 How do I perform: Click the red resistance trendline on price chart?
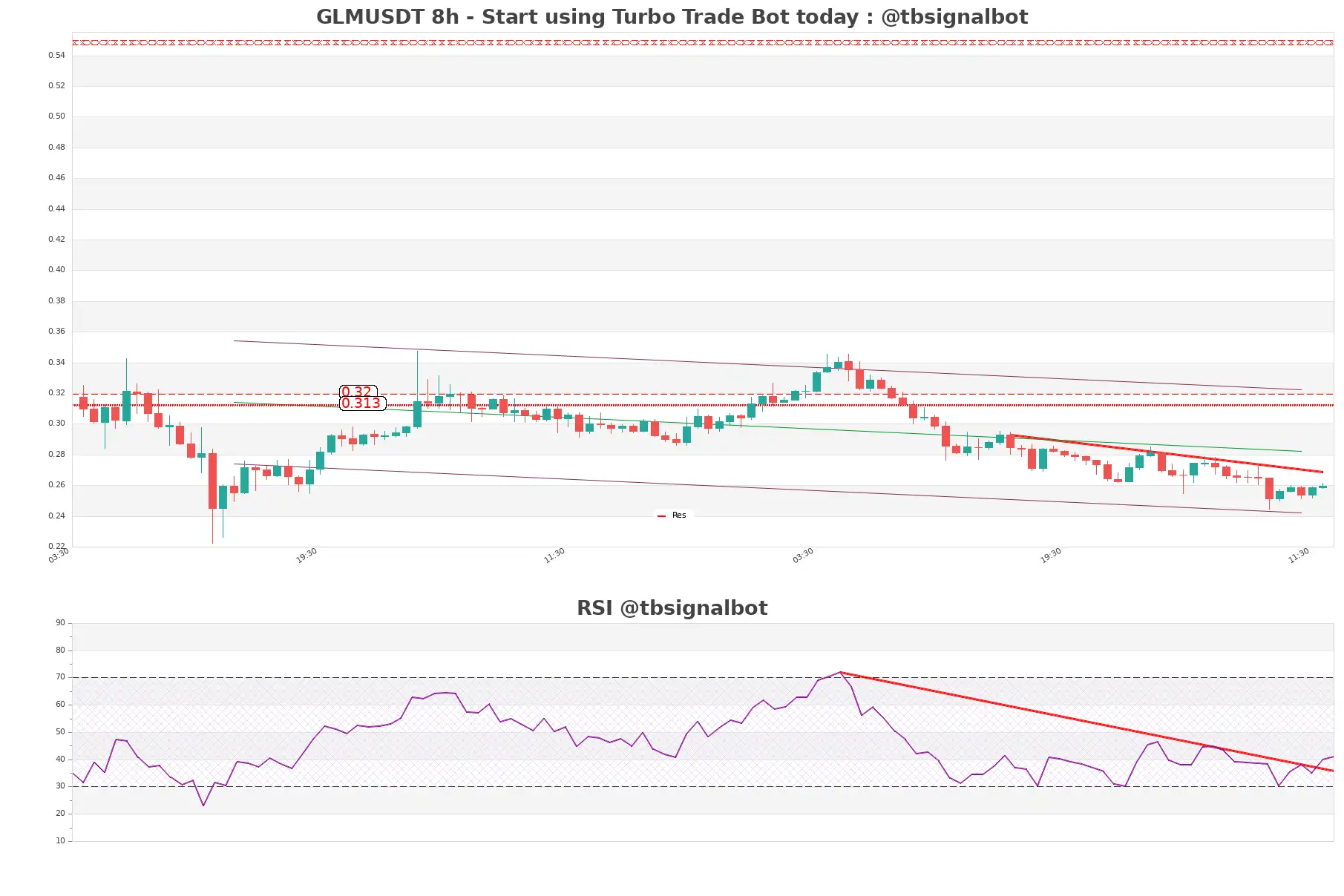[1167, 454]
